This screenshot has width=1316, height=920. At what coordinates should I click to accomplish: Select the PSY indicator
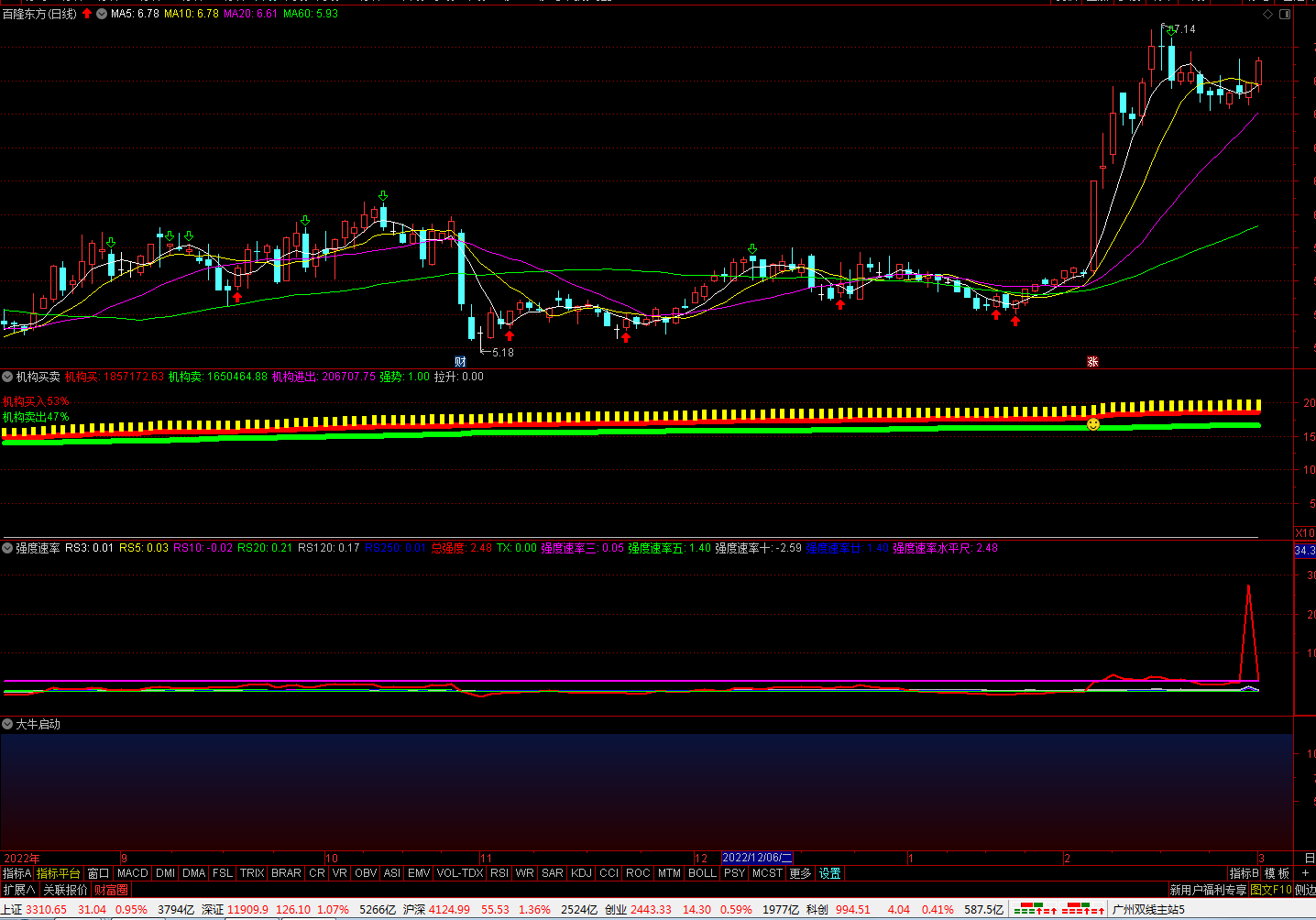tap(734, 873)
